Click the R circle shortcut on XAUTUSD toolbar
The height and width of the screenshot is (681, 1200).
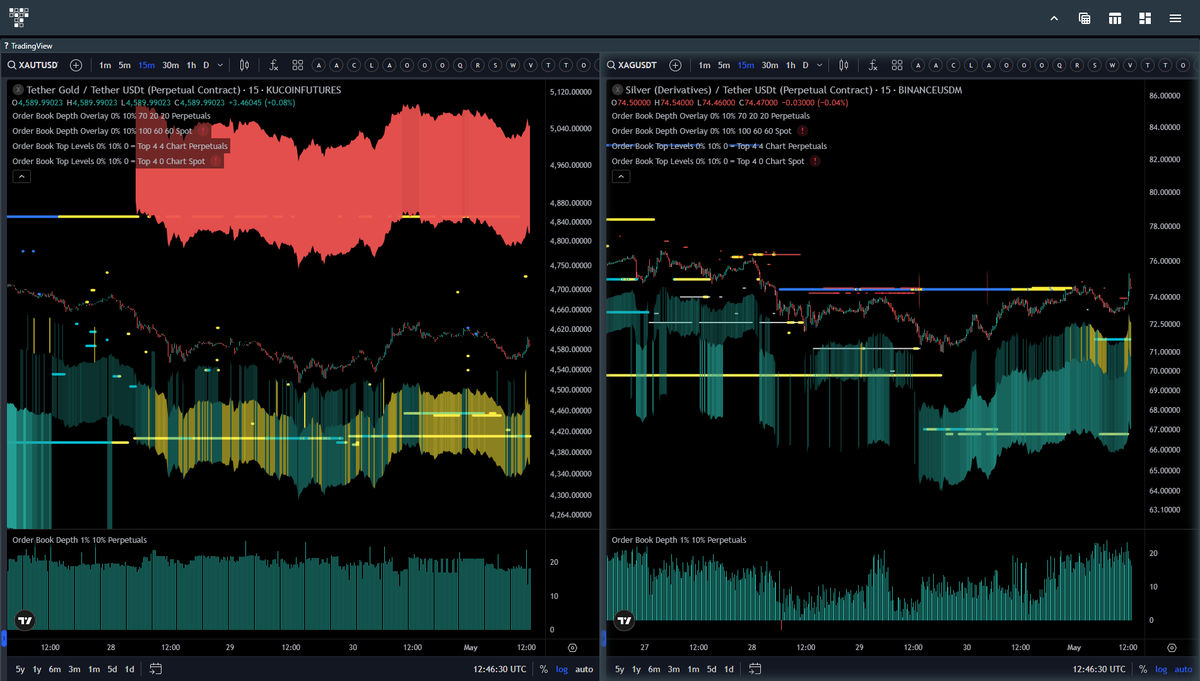pyautogui.click(x=478, y=65)
